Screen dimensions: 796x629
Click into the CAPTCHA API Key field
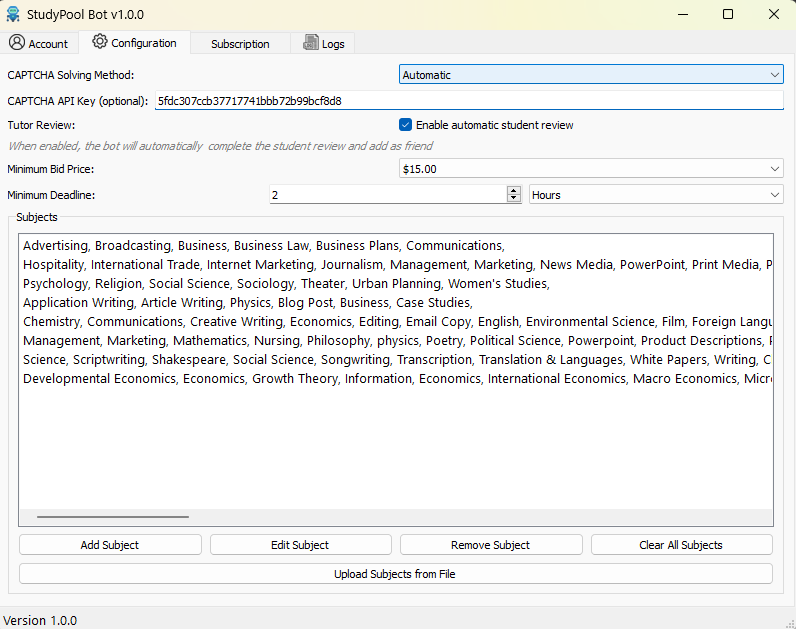point(469,101)
